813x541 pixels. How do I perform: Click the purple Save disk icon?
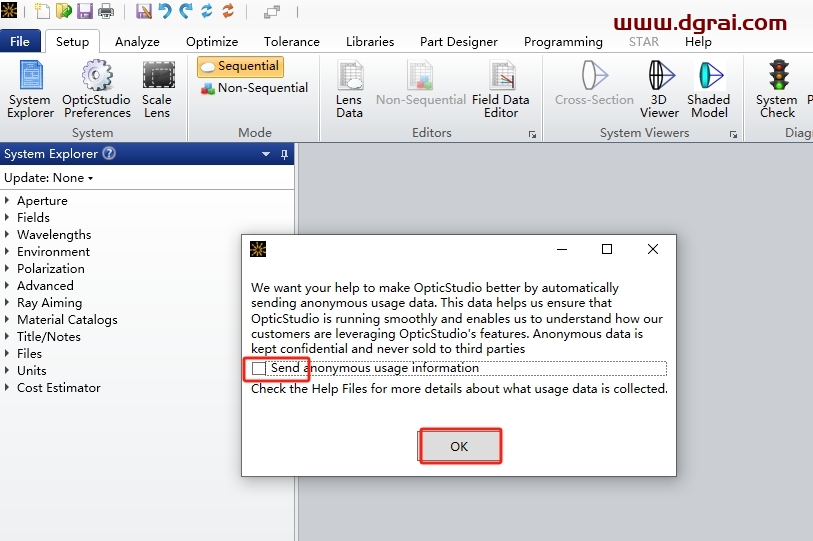(85, 11)
